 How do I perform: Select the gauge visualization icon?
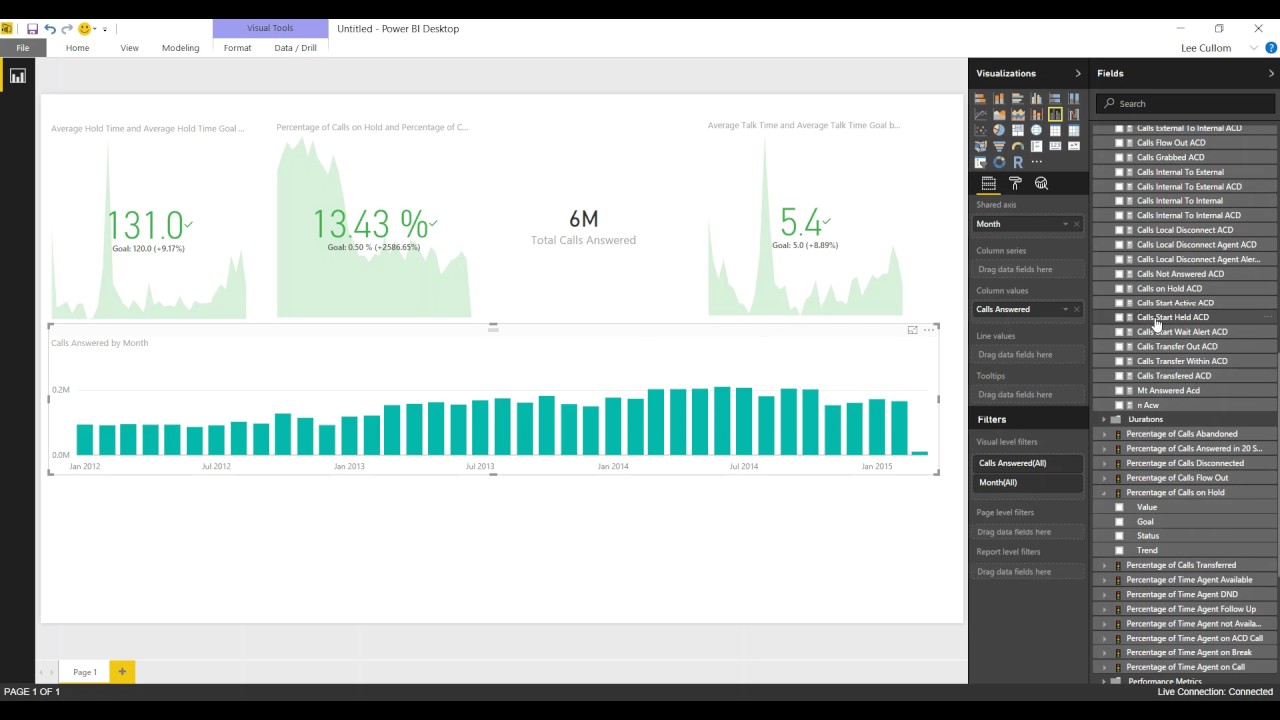point(1018,146)
